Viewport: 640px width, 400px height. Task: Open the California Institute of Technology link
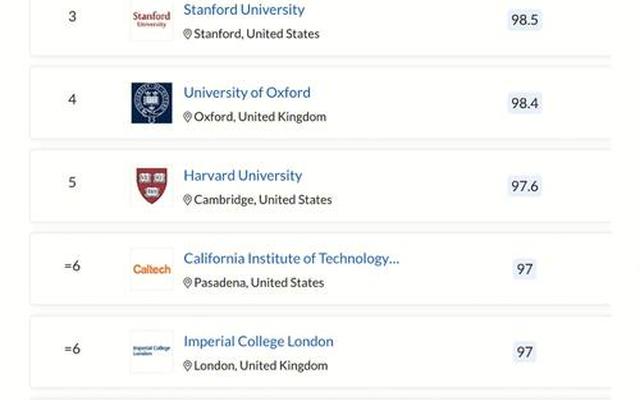291,259
